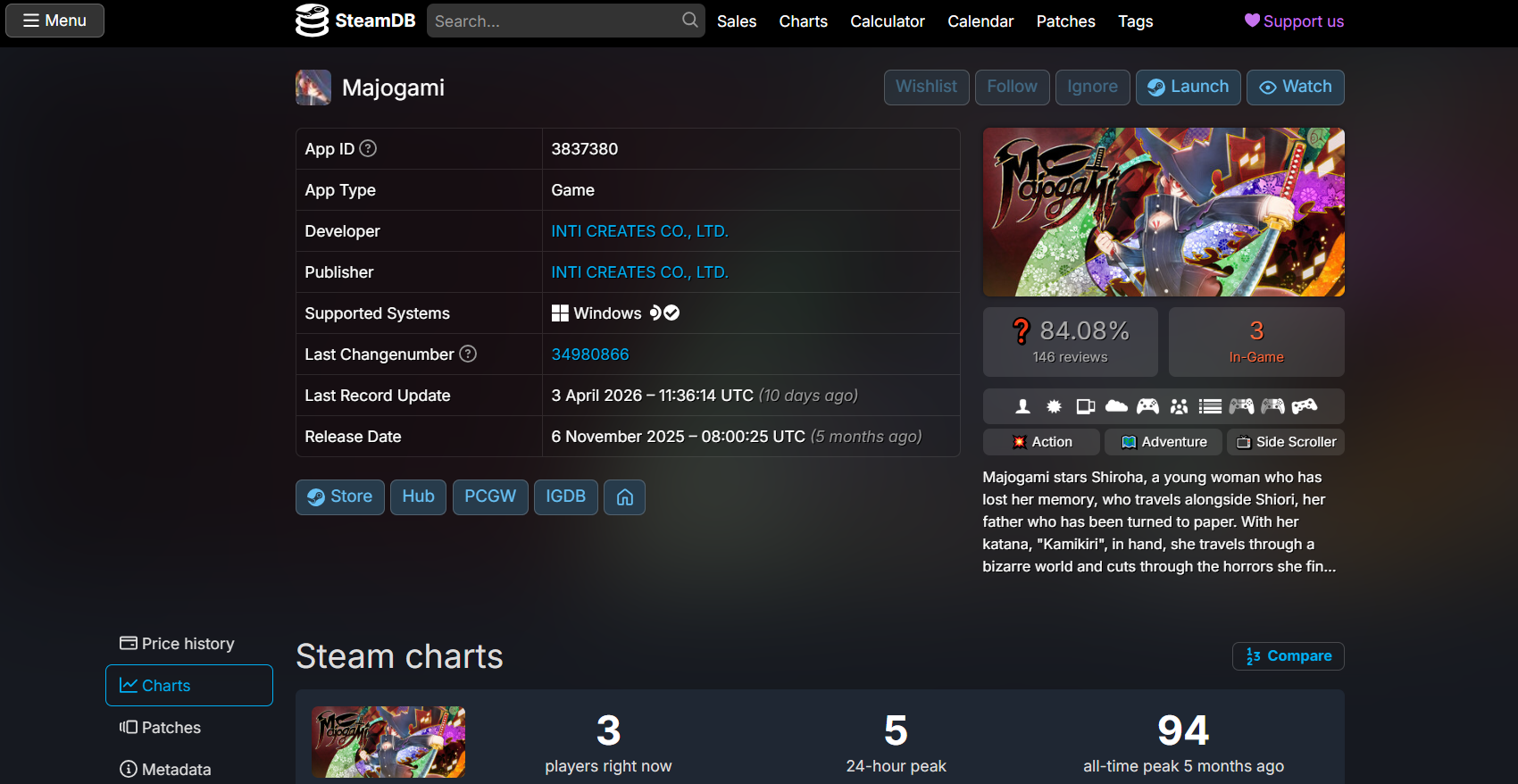This screenshot has width=1518, height=784.
Task: Open the Menu hamburger button
Action: coord(54,21)
